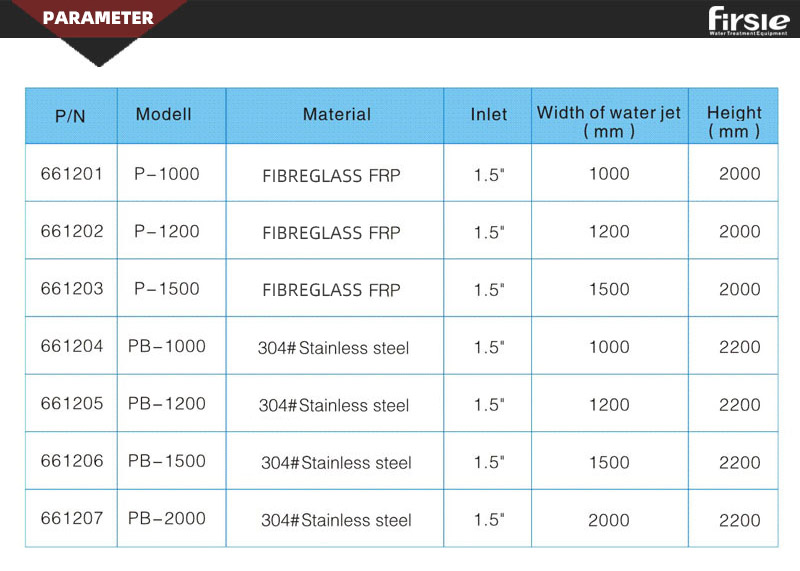Click the Material column header
The image size is (800, 571).
point(337,114)
